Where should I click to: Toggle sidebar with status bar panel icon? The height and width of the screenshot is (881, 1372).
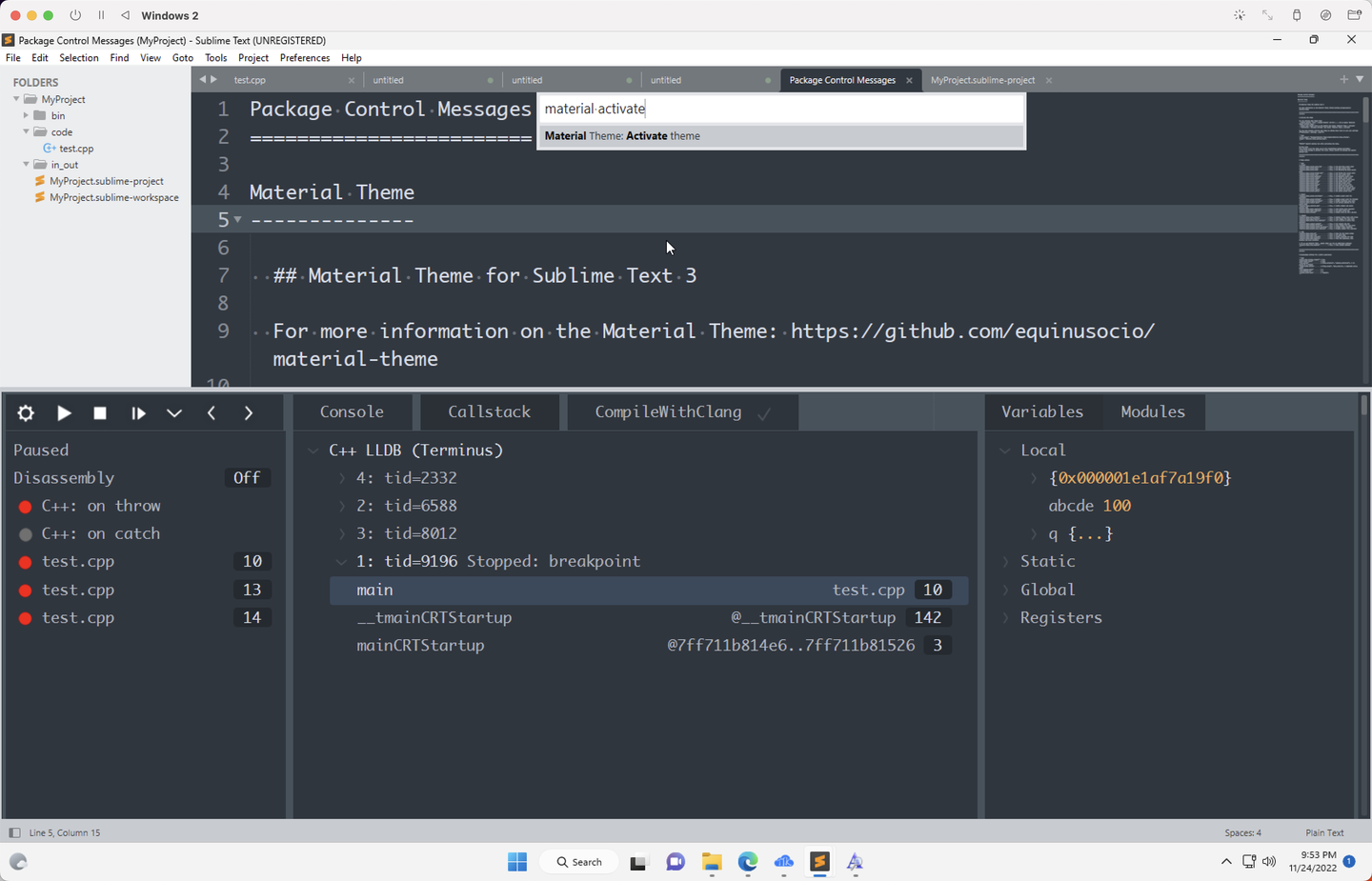14,832
